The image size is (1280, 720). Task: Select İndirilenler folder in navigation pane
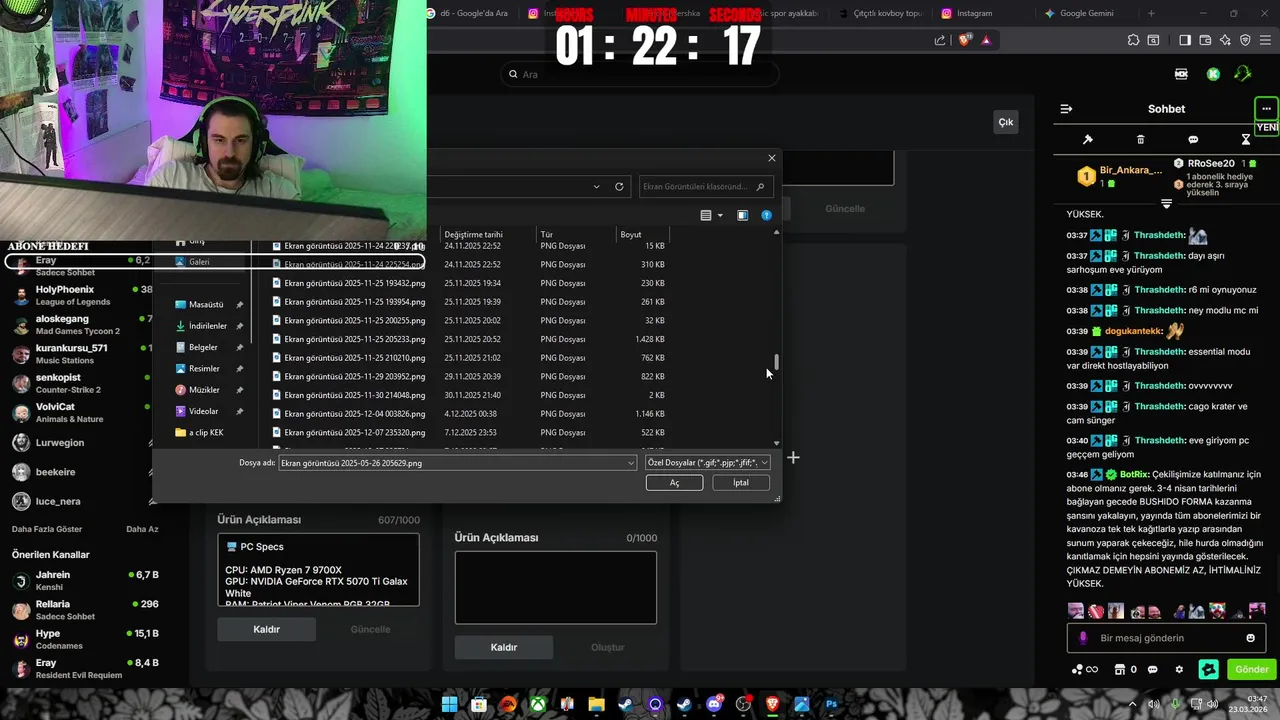[x=208, y=326]
